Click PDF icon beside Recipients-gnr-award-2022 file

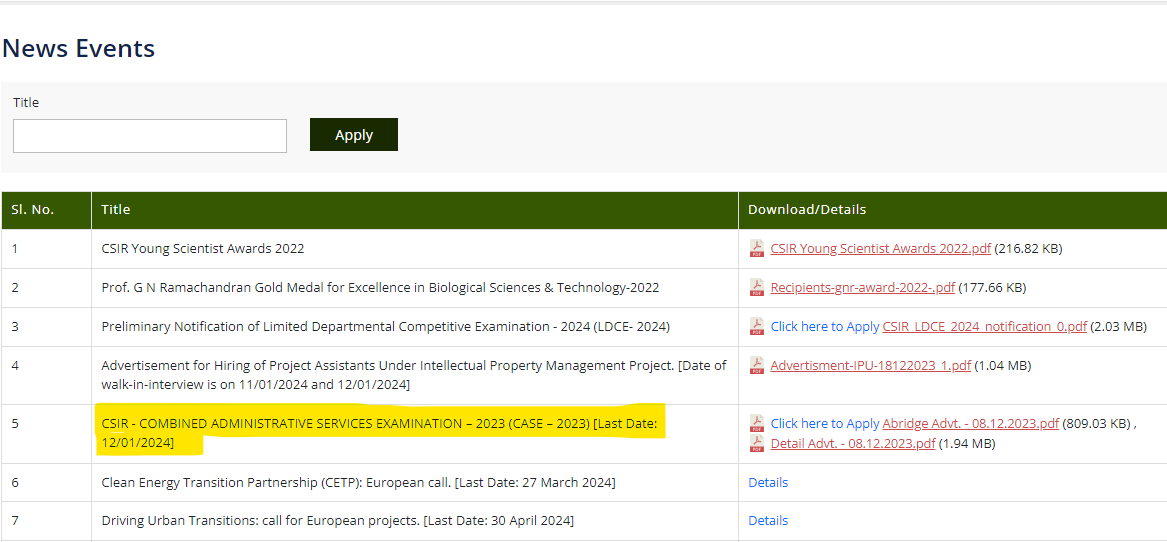point(756,287)
